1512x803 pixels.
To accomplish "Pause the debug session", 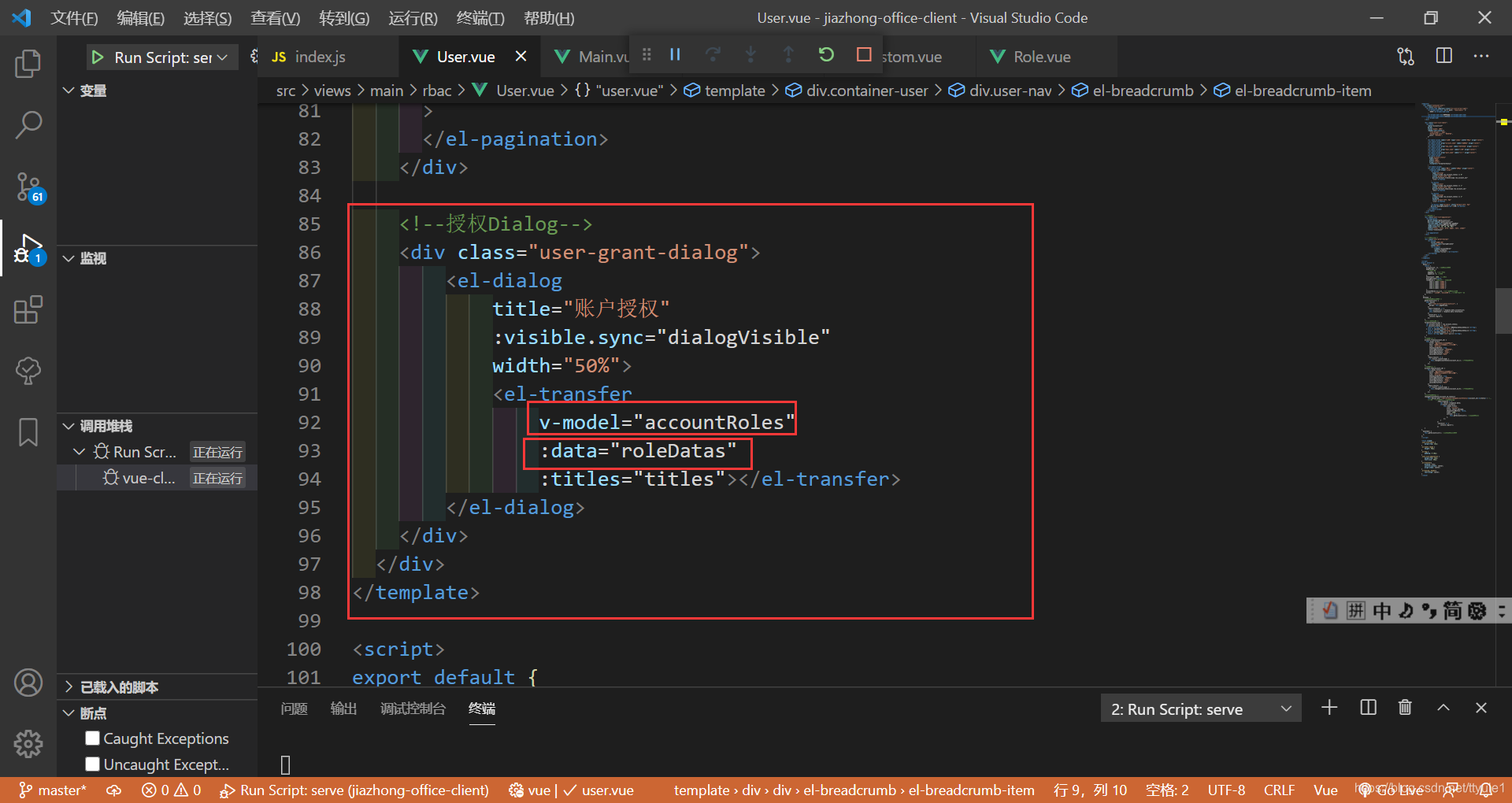I will click(x=675, y=54).
